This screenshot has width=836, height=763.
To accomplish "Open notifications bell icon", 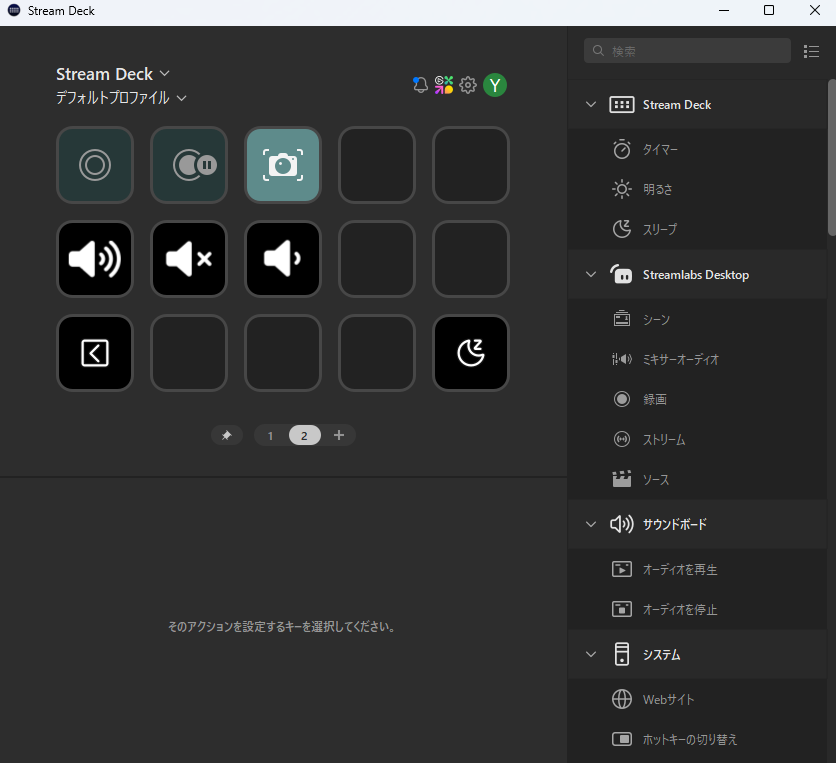I will pyautogui.click(x=420, y=85).
